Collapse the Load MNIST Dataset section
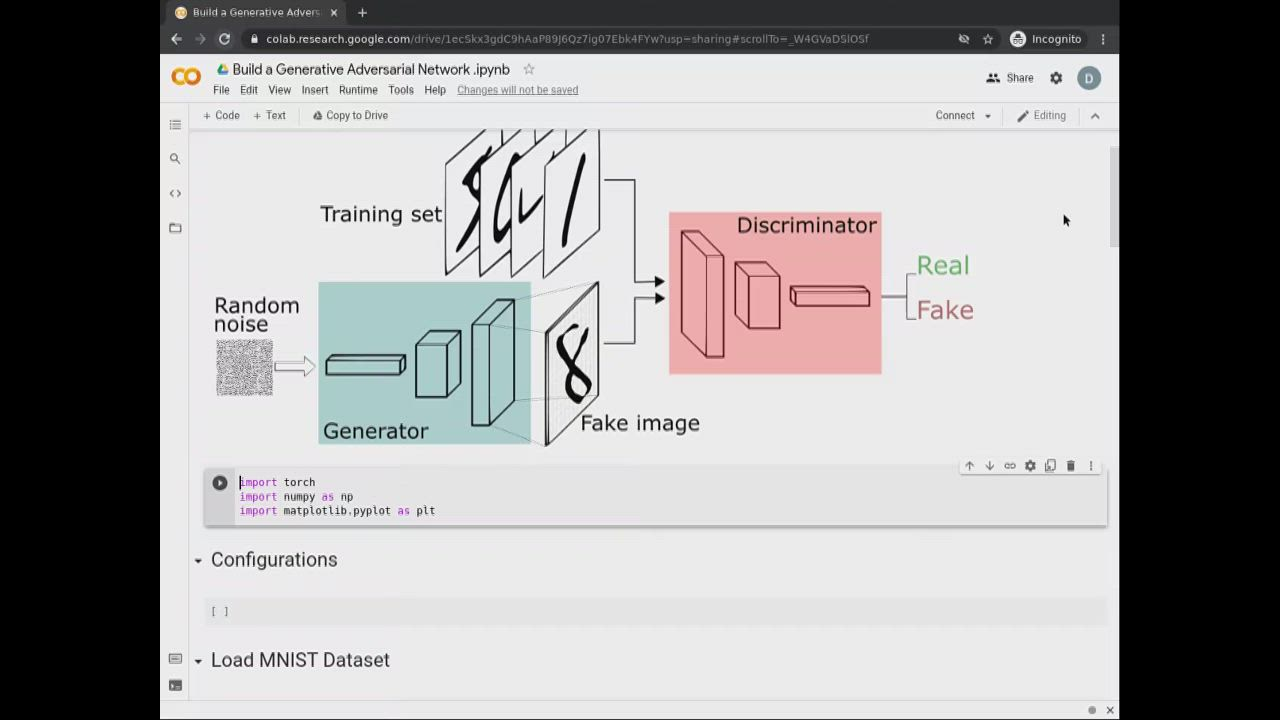Image resolution: width=1280 pixels, height=720 pixels. click(x=198, y=660)
